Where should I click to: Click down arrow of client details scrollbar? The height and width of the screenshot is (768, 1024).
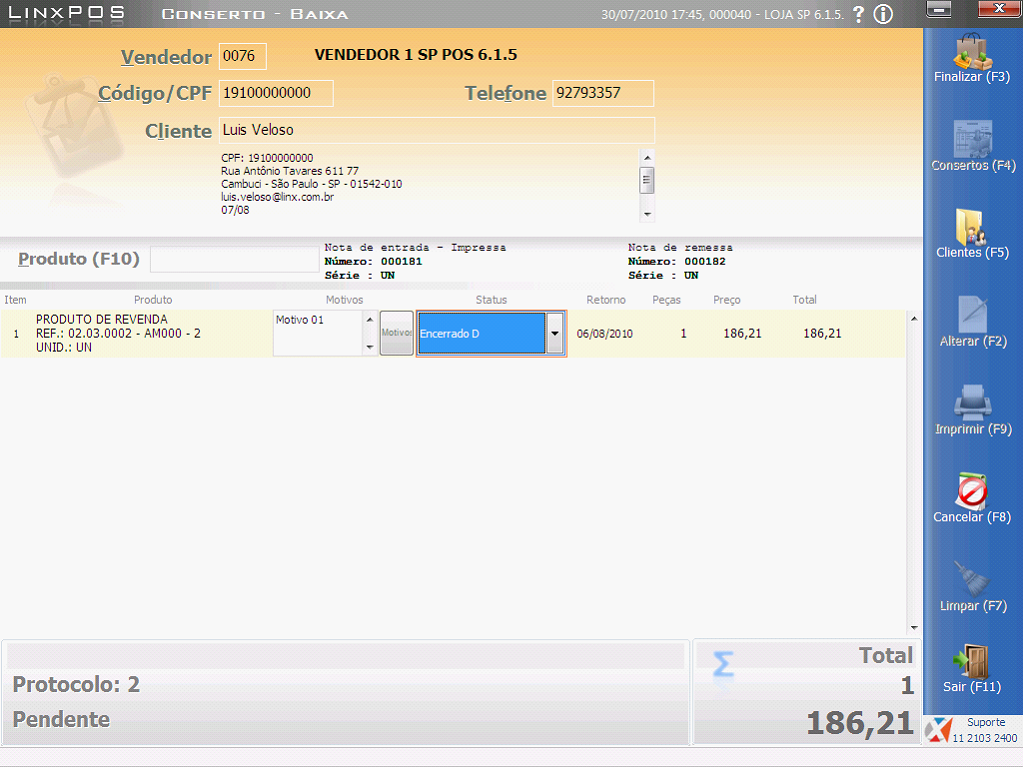(x=647, y=214)
